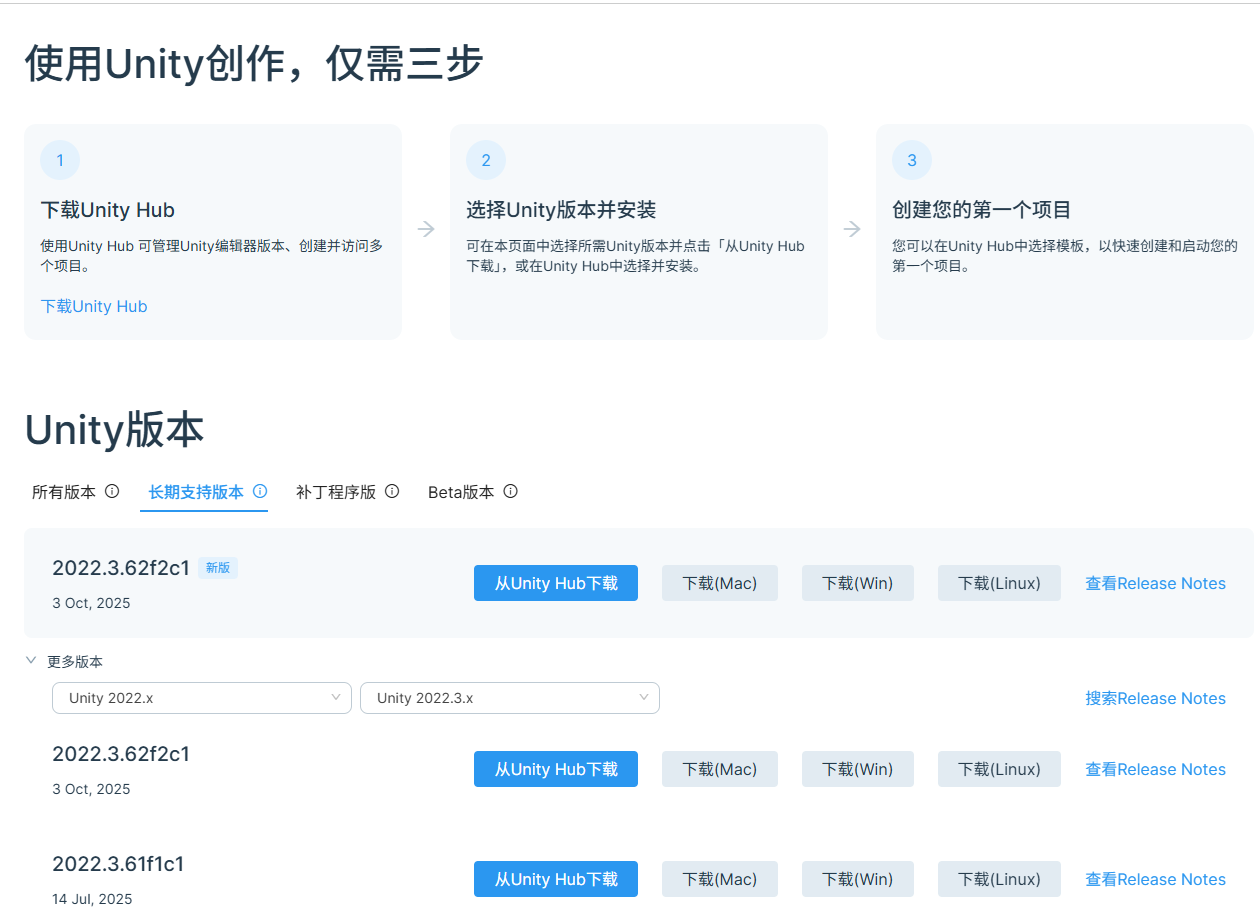Click the 新版 badge beside 2022.3.62f2c1

pyautogui.click(x=218, y=567)
